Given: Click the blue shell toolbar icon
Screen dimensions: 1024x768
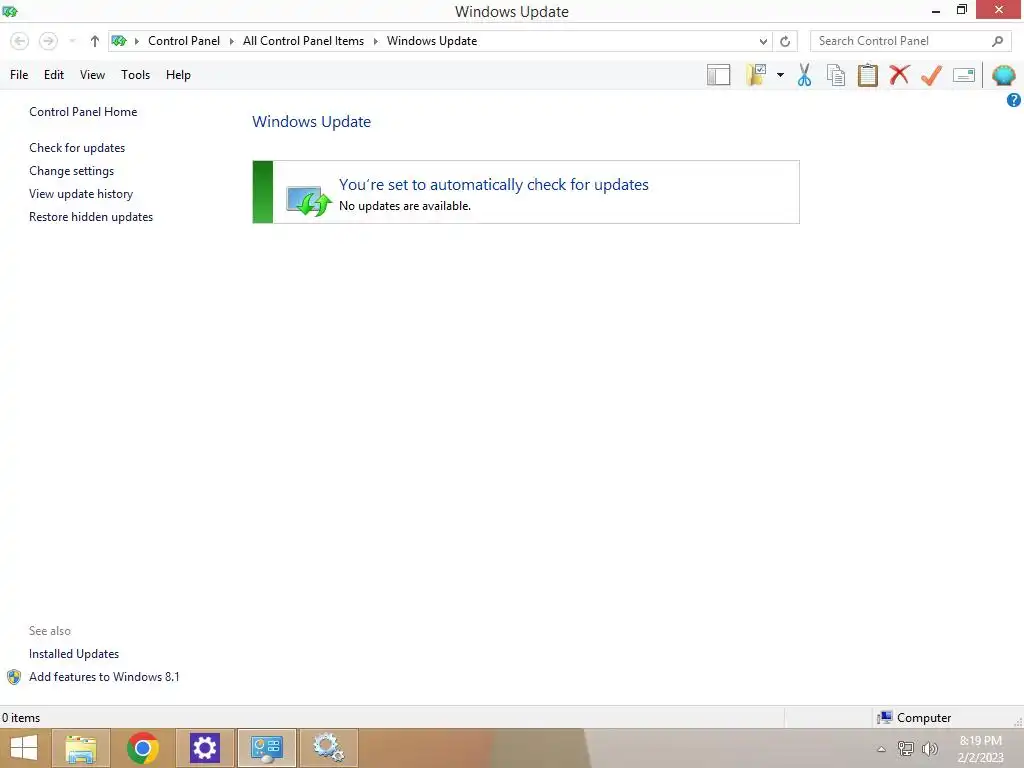Looking at the screenshot, I should pos(1004,75).
